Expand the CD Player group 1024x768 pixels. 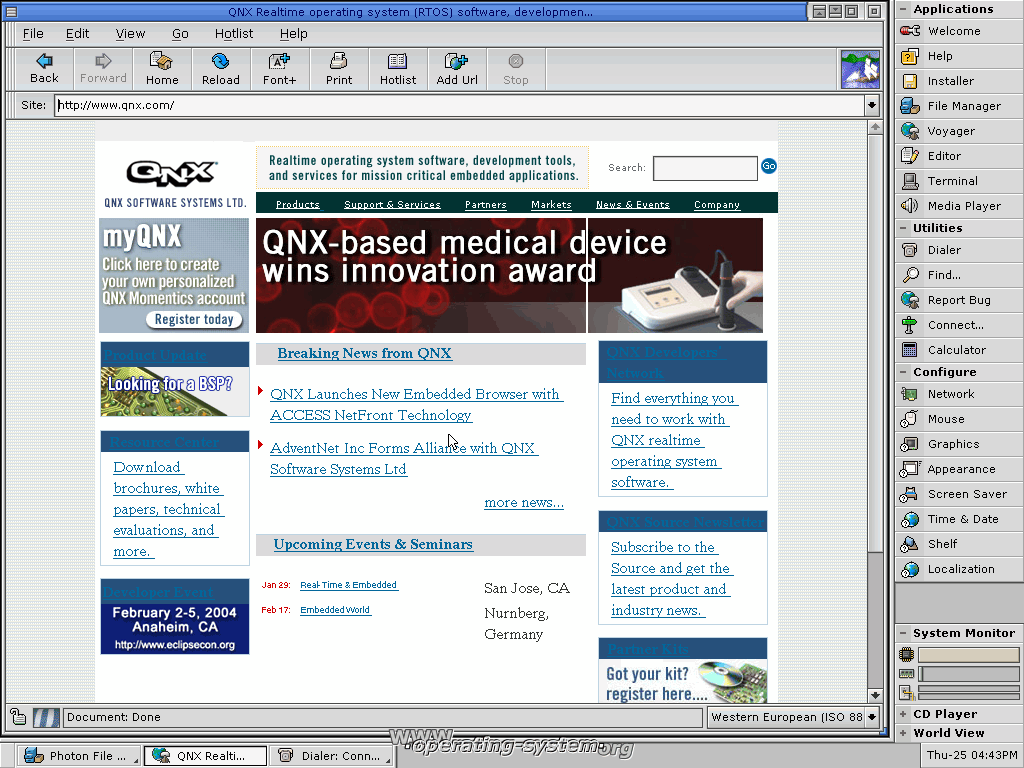pos(903,714)
